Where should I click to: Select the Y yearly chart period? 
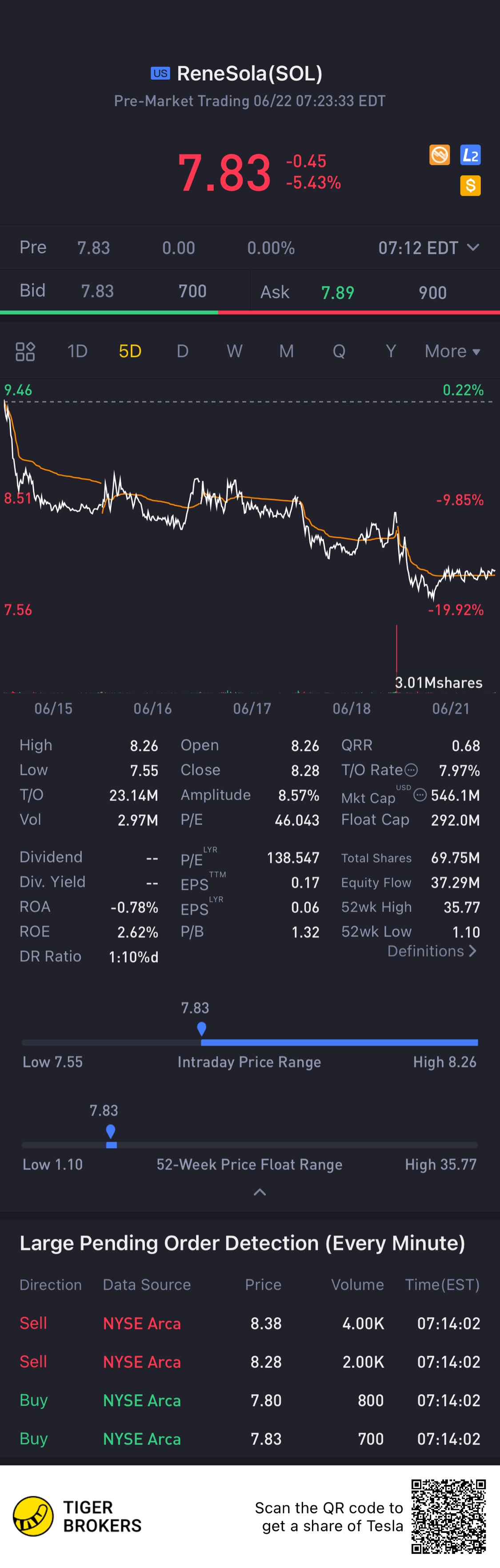(391, 351)
